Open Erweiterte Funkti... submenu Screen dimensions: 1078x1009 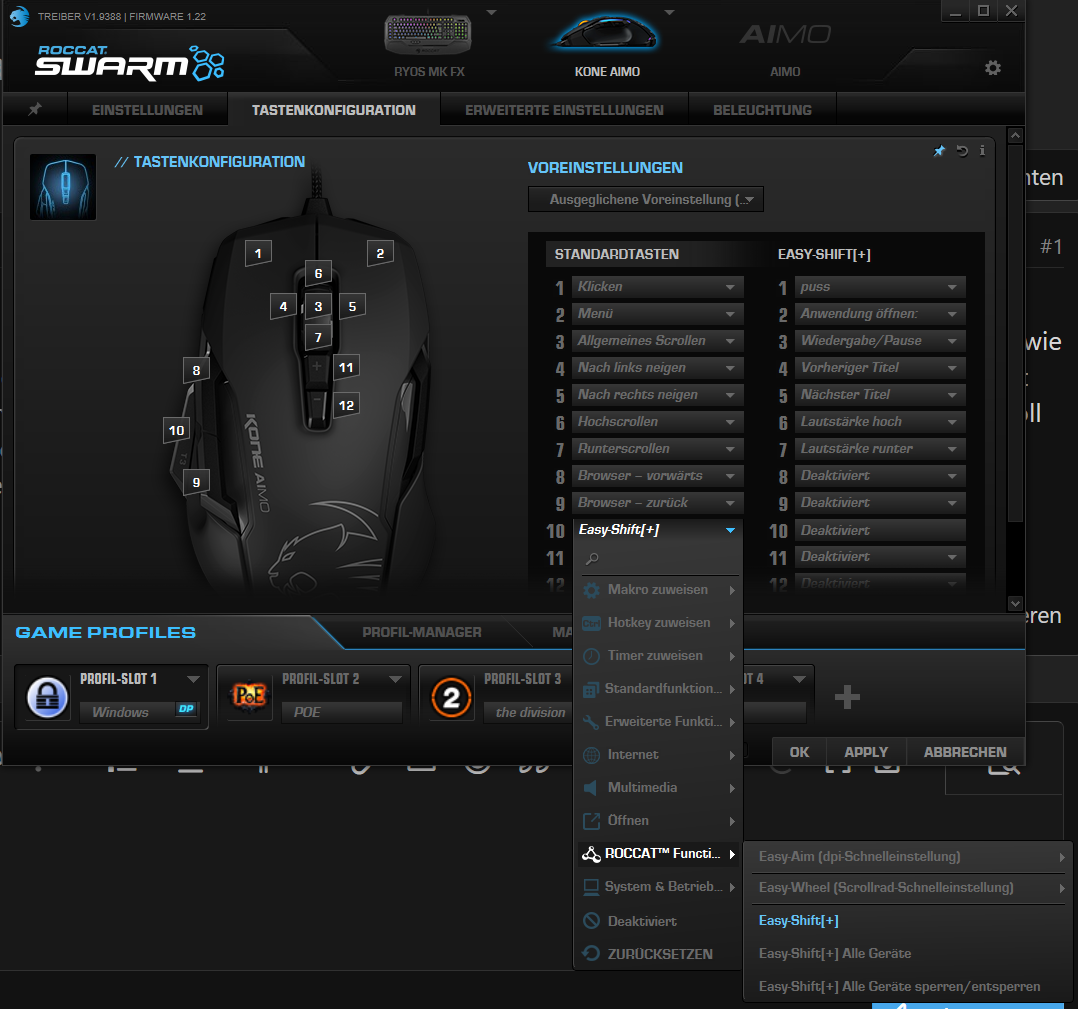(658, 722)
